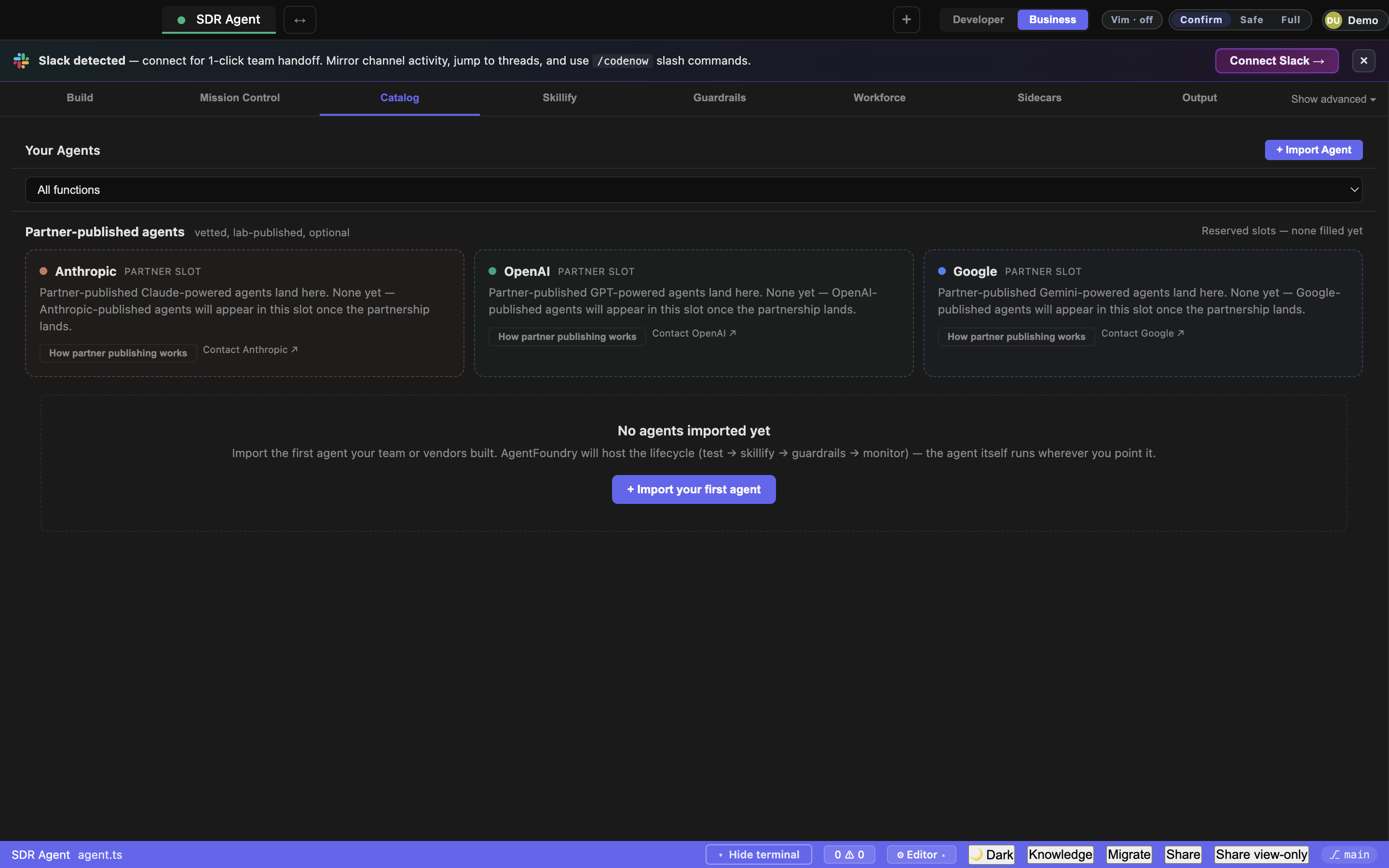This screenshot has width=1389, height=868.
Task: Click the /codenow slash command text
Action: pos(623,61)
